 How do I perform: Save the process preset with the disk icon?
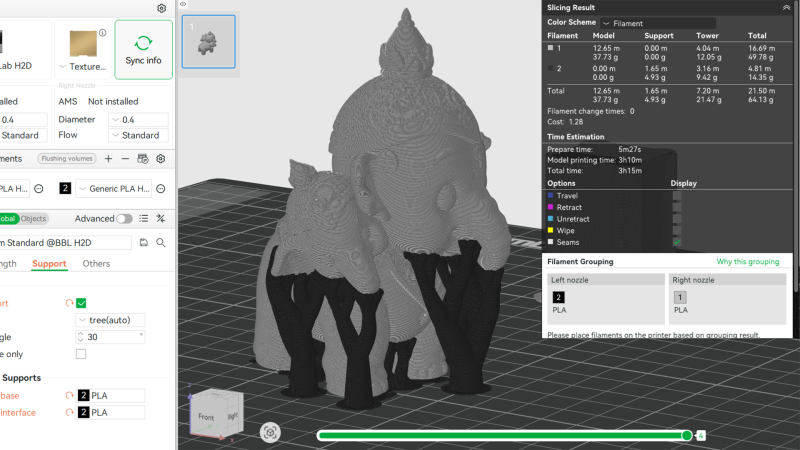click(x=144, y=242)
